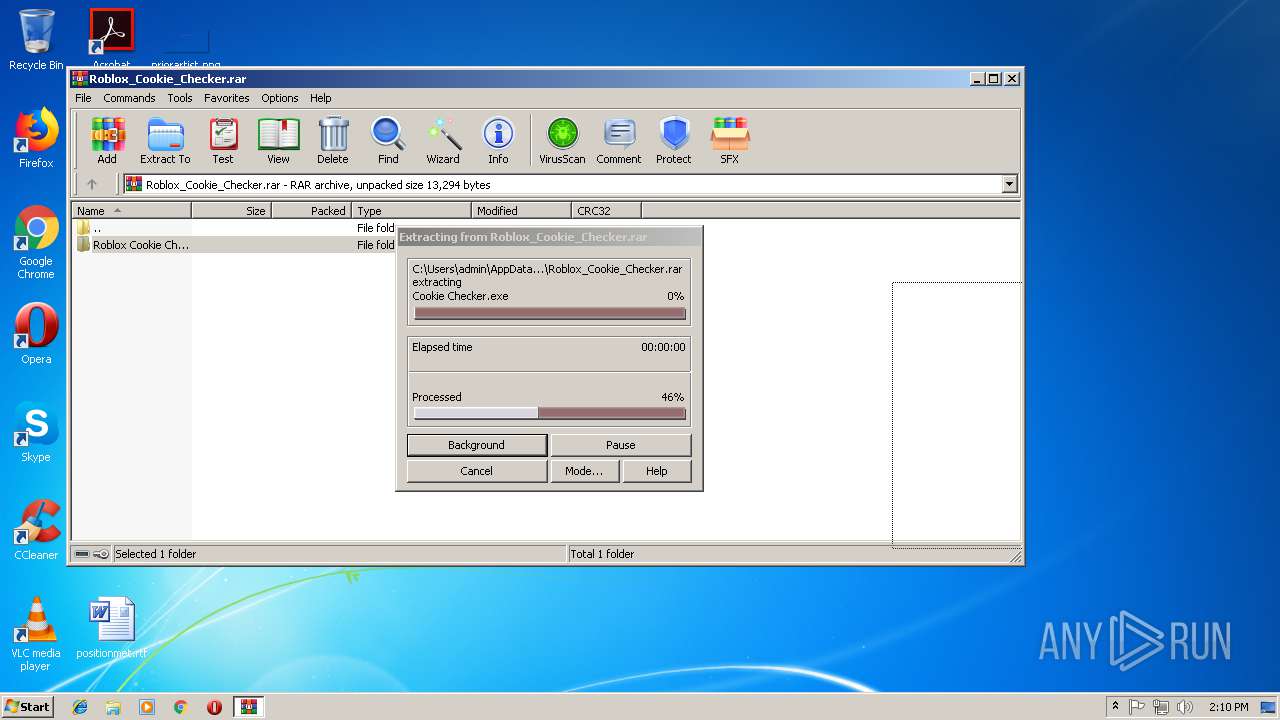Select the Roblox Cookie Ch... folder row
This screenshot has height=720, width=1280.
(235, 245)
